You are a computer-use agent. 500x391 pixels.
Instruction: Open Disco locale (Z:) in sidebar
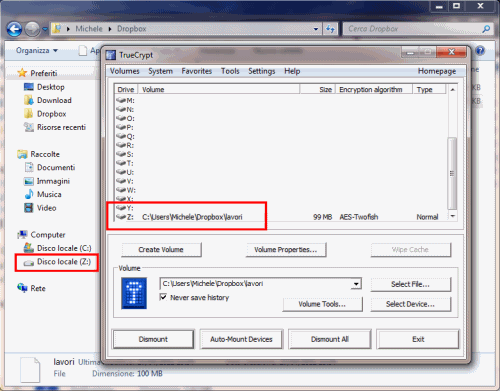click(57, 262)
